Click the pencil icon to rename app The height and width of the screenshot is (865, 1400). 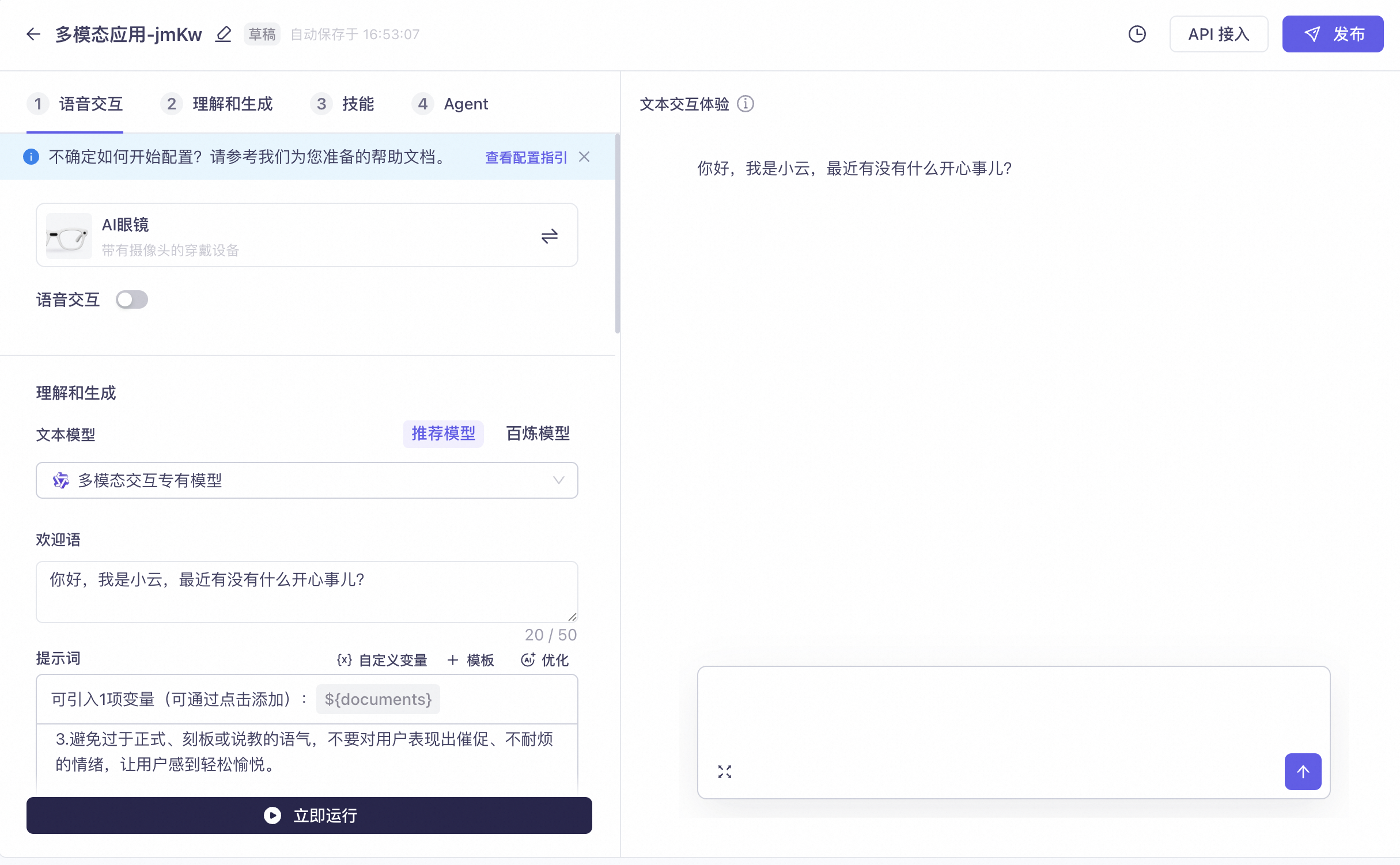click(224, 35)
